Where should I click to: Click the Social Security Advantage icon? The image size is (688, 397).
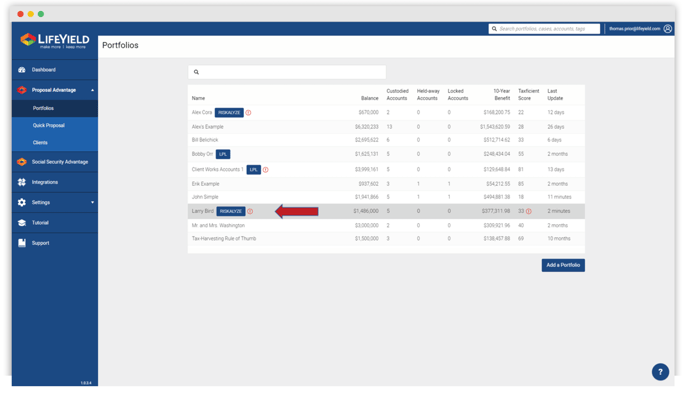tap(22, 162)
